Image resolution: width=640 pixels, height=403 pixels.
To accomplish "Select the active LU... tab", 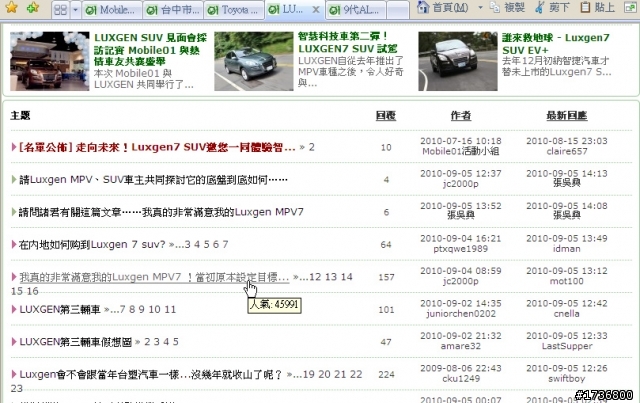I will (286, 9).
